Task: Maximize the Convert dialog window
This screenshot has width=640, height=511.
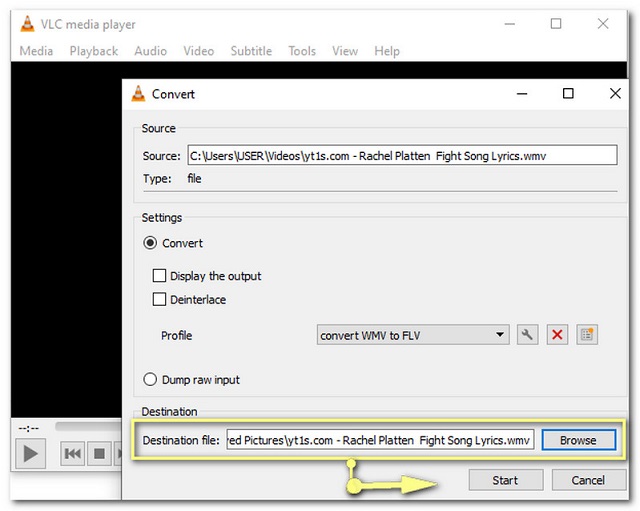Action: pos(568,93)
